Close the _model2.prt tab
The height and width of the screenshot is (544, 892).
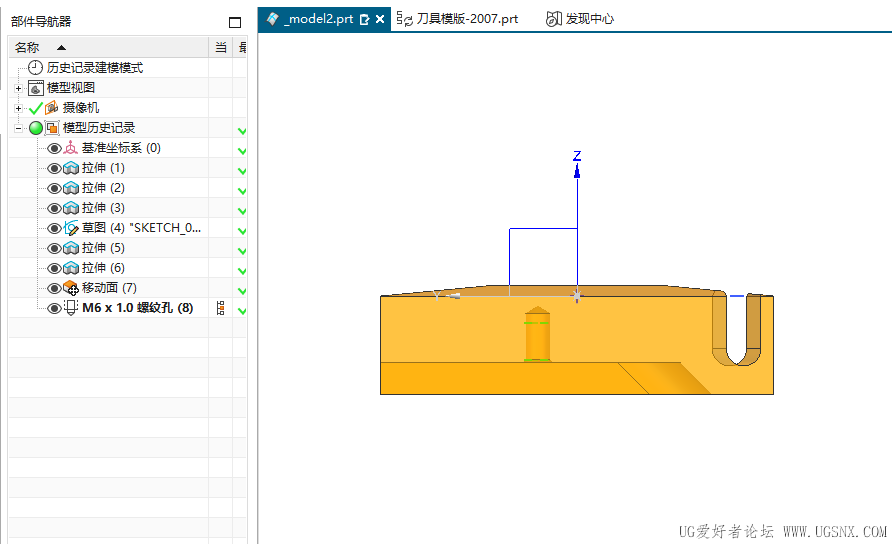(x=380, y=19)
